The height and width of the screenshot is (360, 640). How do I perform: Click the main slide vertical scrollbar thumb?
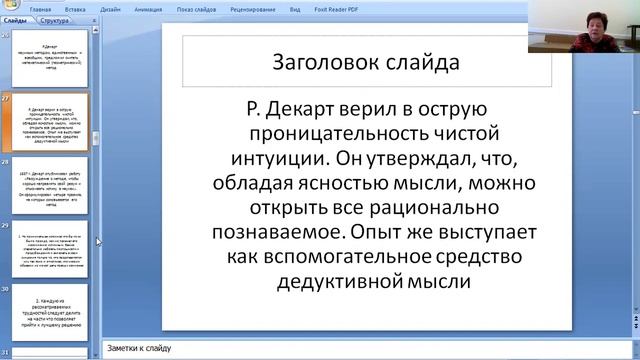tap(636, 112)
